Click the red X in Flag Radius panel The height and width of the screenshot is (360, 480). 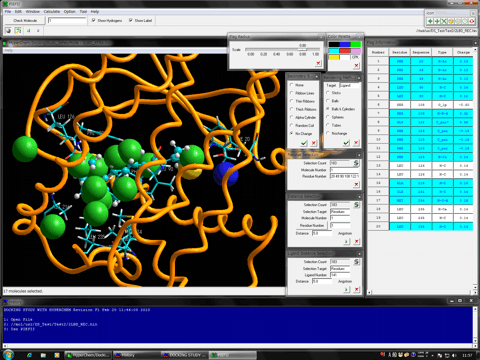pos(318,63)
